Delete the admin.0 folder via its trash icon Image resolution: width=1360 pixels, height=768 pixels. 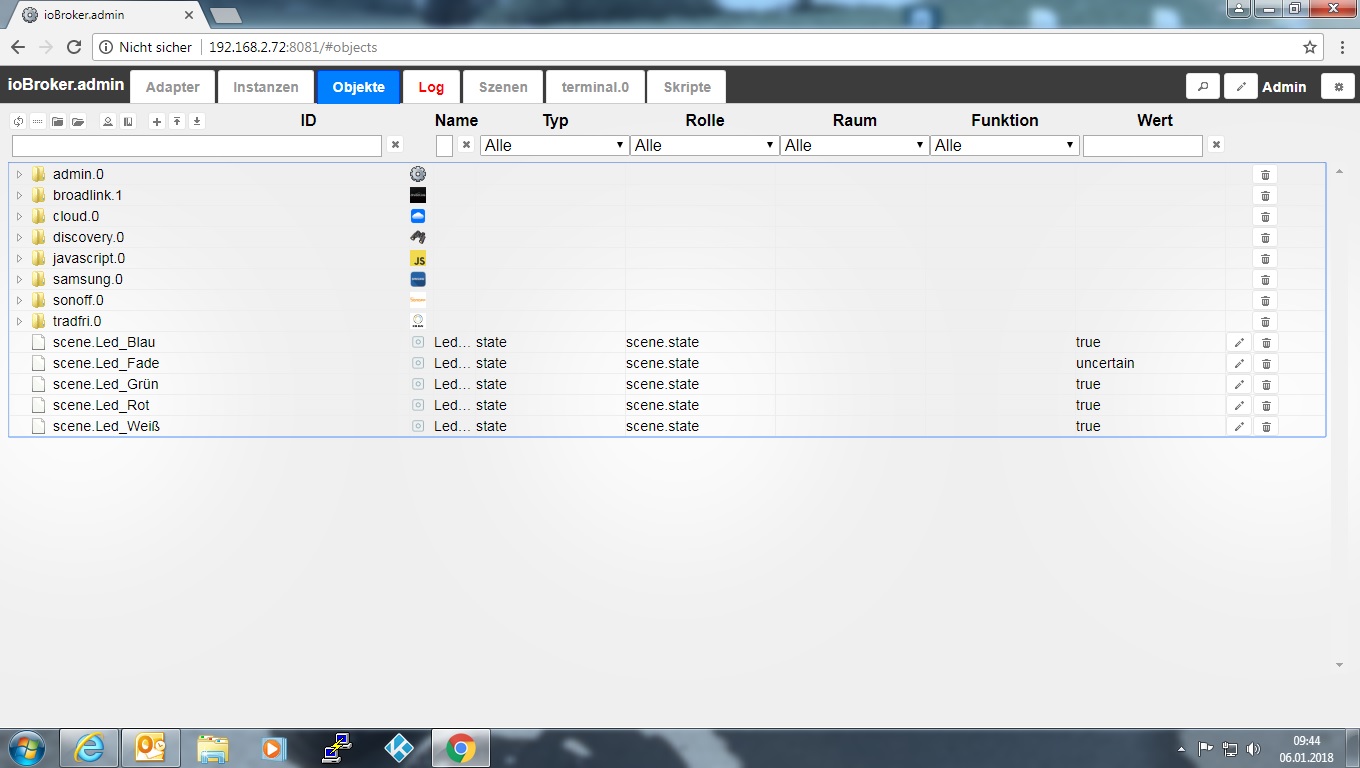(x=1265, y=174)
